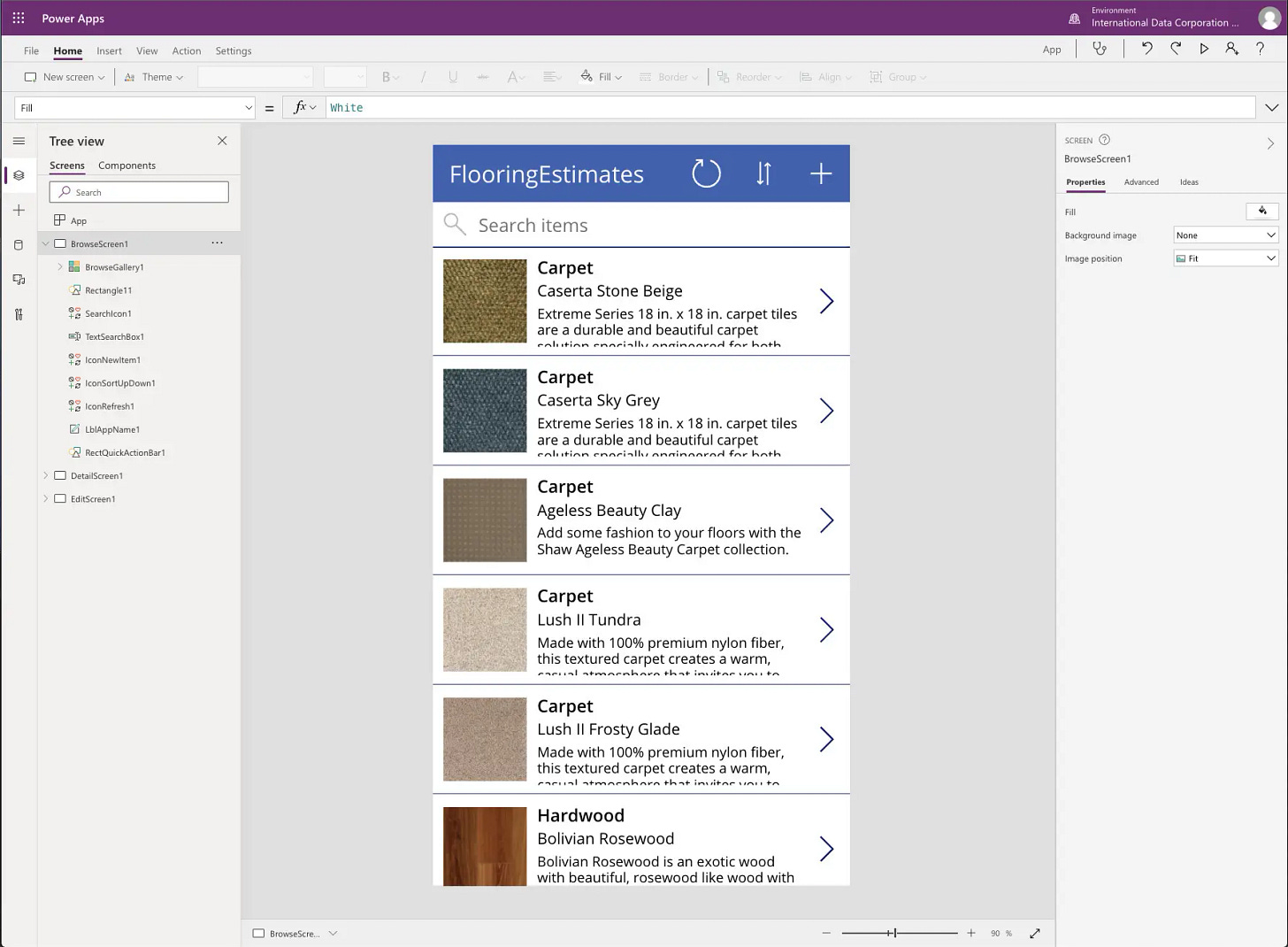The image size is (1288, 947).
Task: Redo the last action
Action: coord(1176,49)
